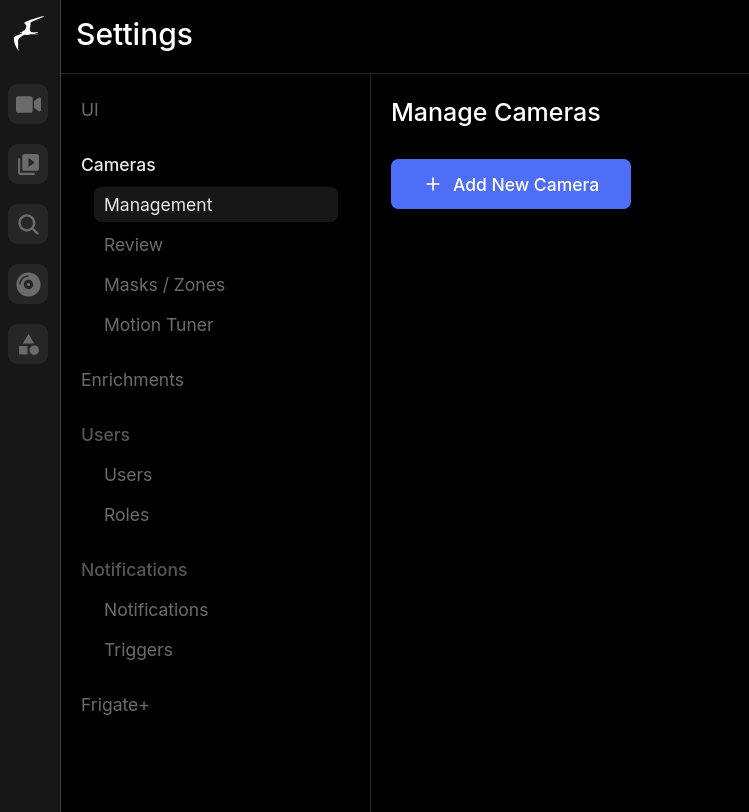
Task: Open the Review recordings icon in sidebar
Action: click(28, 164)
